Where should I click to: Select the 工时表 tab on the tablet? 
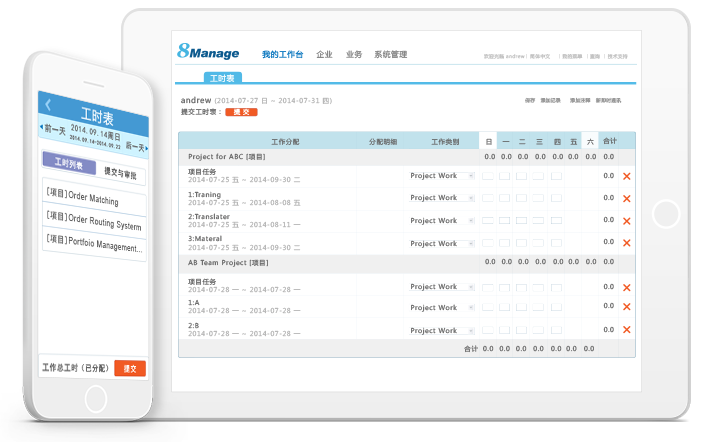pyautogui.click(x=223, y=78)
